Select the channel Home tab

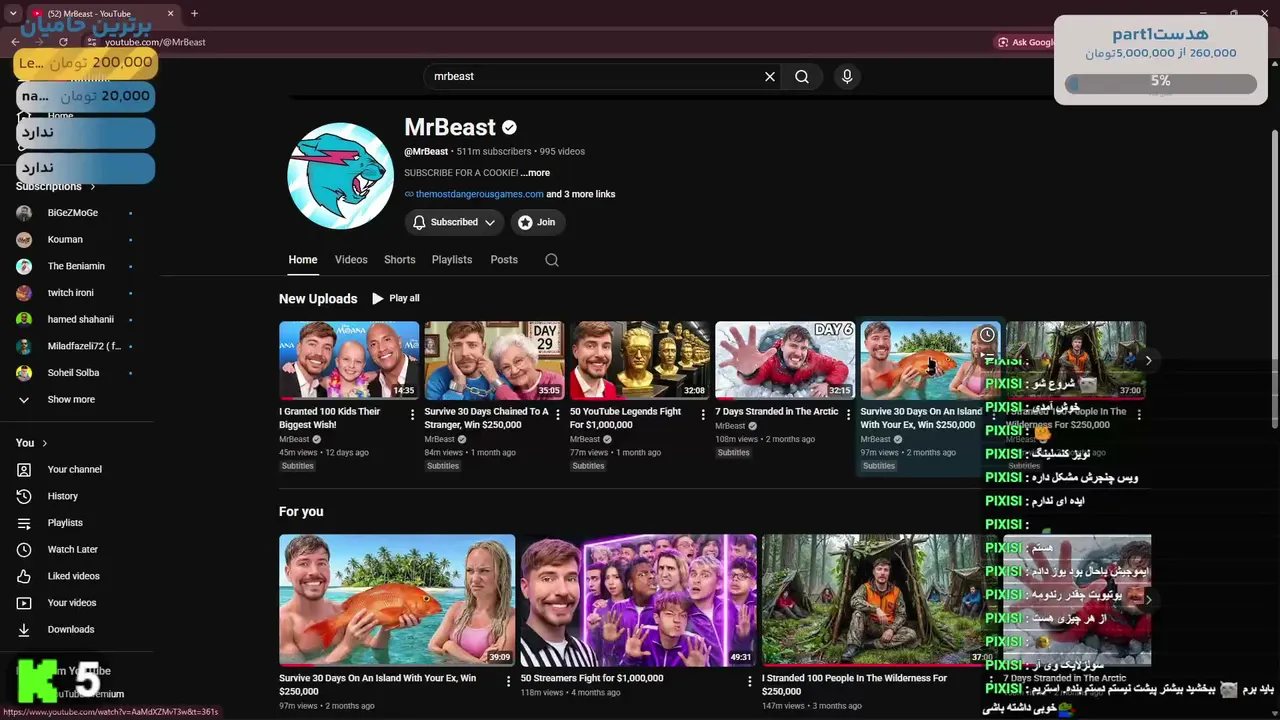coord(303,260)
